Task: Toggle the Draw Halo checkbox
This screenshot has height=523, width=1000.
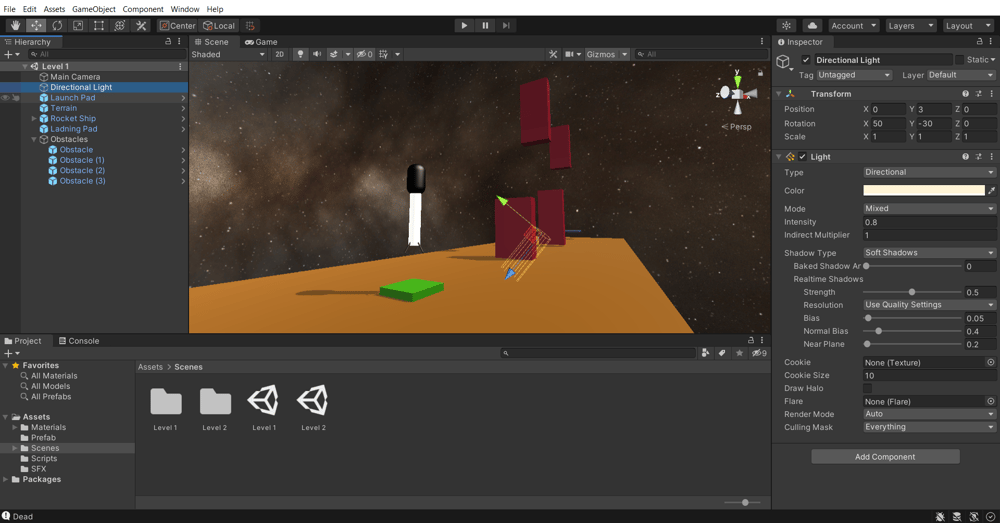Action: pyautogui.click(x=867, y=388)
